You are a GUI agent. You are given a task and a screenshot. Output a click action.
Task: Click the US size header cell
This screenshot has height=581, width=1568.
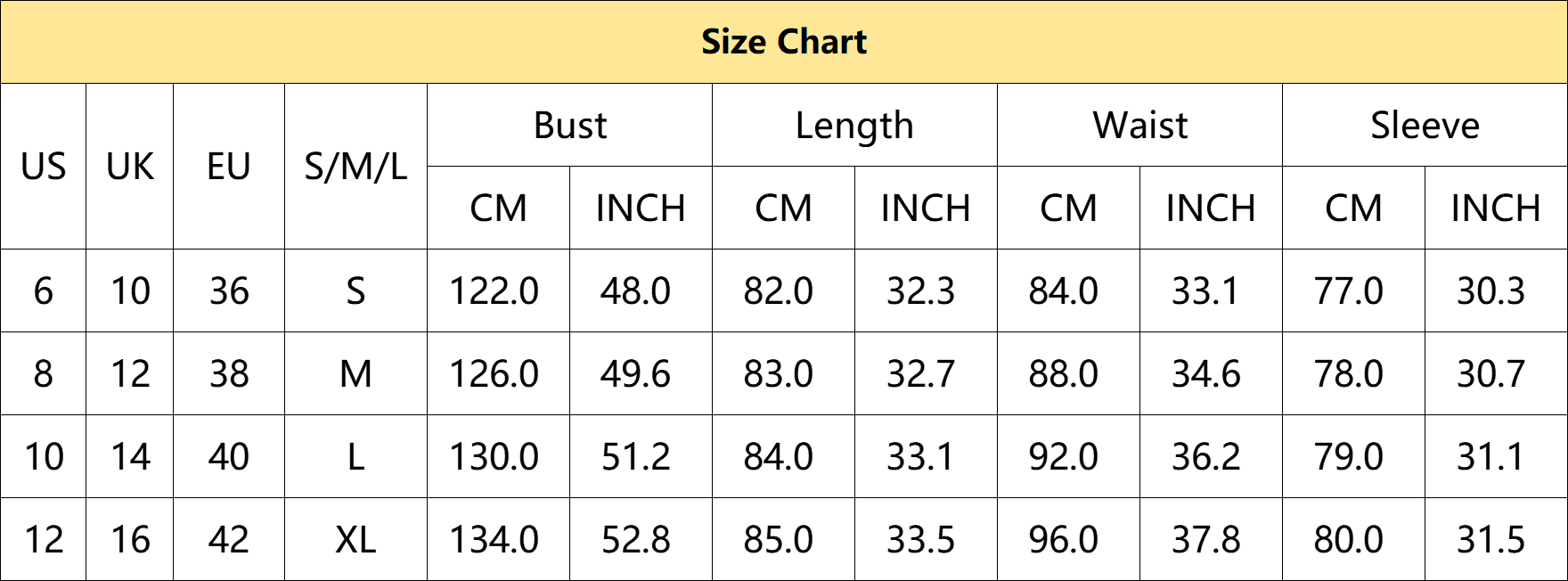43,167
